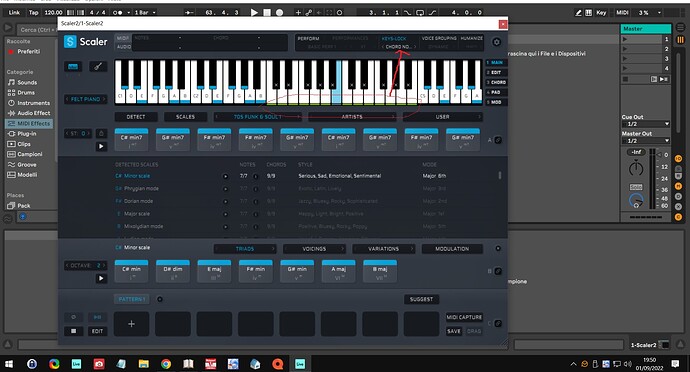Save the pattern with SAVE button
The height and width of the screenshot is (372, 690).
point(454,331)
